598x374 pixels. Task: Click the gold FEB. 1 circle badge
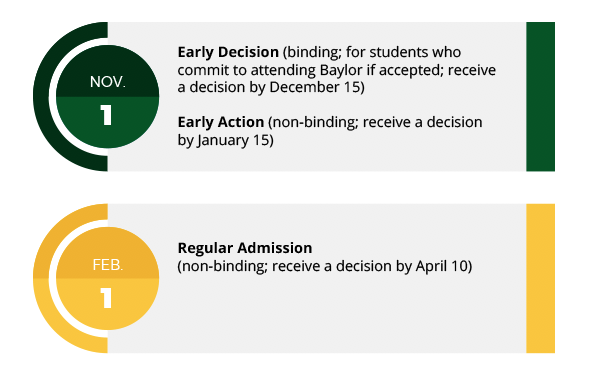(108, 278)
